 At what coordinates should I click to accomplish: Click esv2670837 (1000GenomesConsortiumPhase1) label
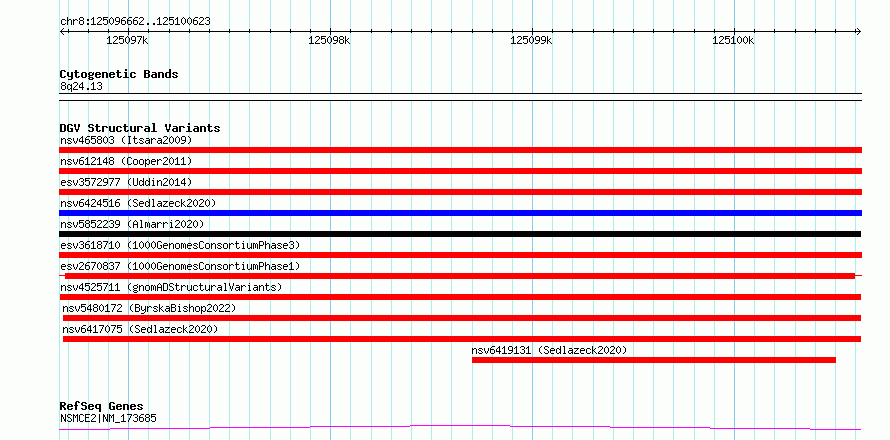180,266
